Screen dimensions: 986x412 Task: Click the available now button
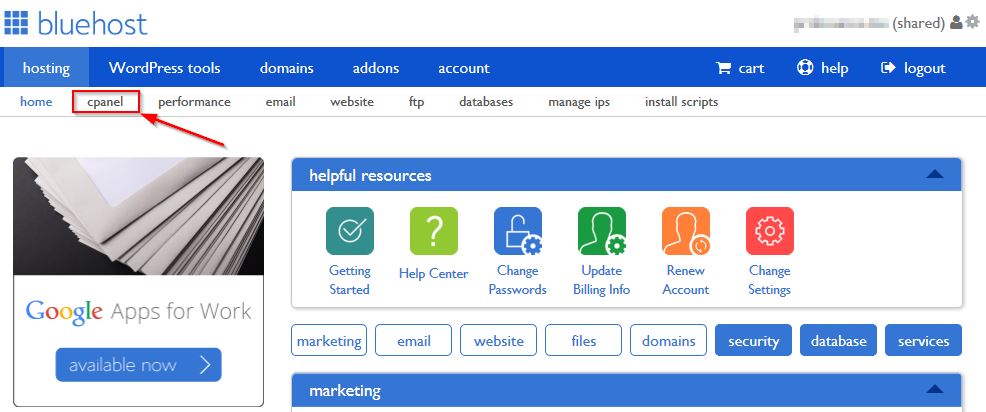pos(138,364)
